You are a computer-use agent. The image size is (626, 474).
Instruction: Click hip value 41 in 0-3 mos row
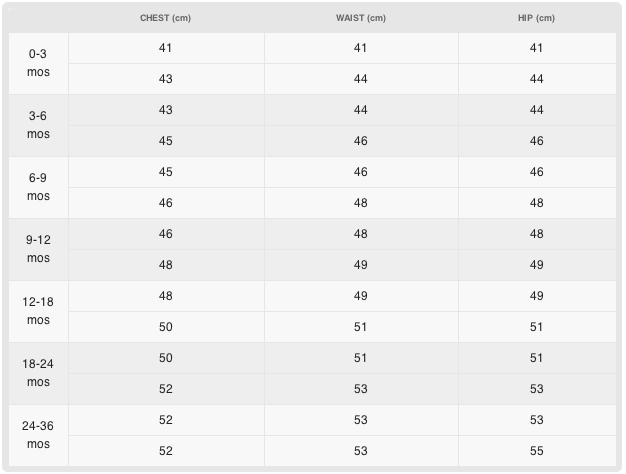536,48
